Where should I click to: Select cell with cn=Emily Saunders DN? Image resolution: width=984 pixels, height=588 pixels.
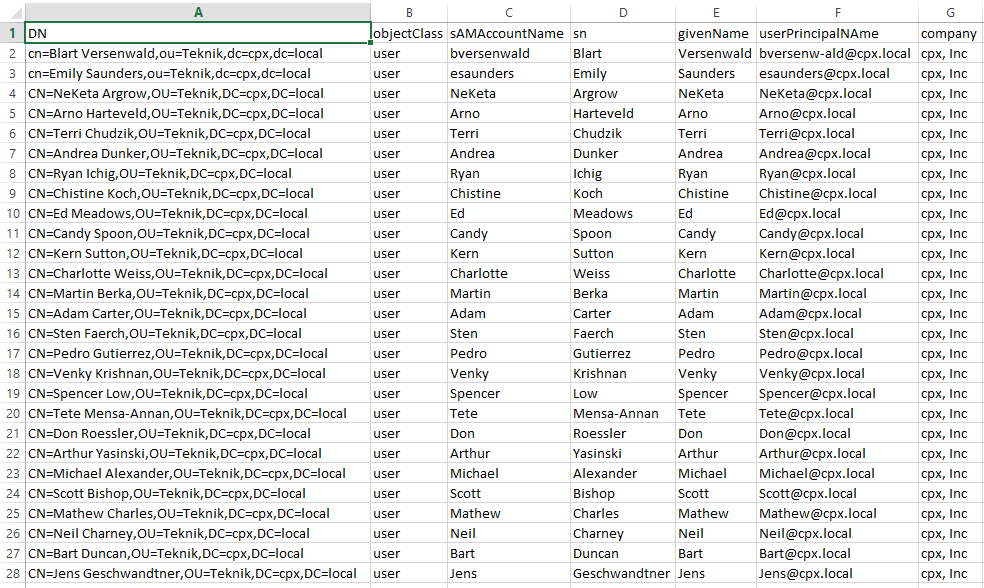[198, 73]
